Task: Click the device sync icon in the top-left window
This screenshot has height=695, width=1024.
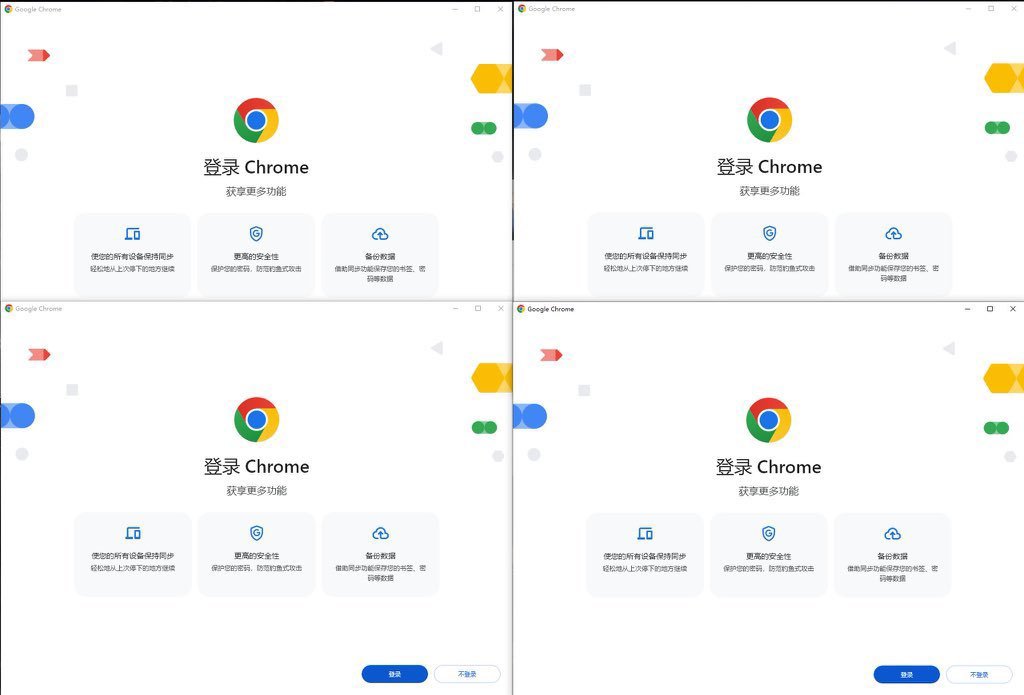Action: click(133, 234)
